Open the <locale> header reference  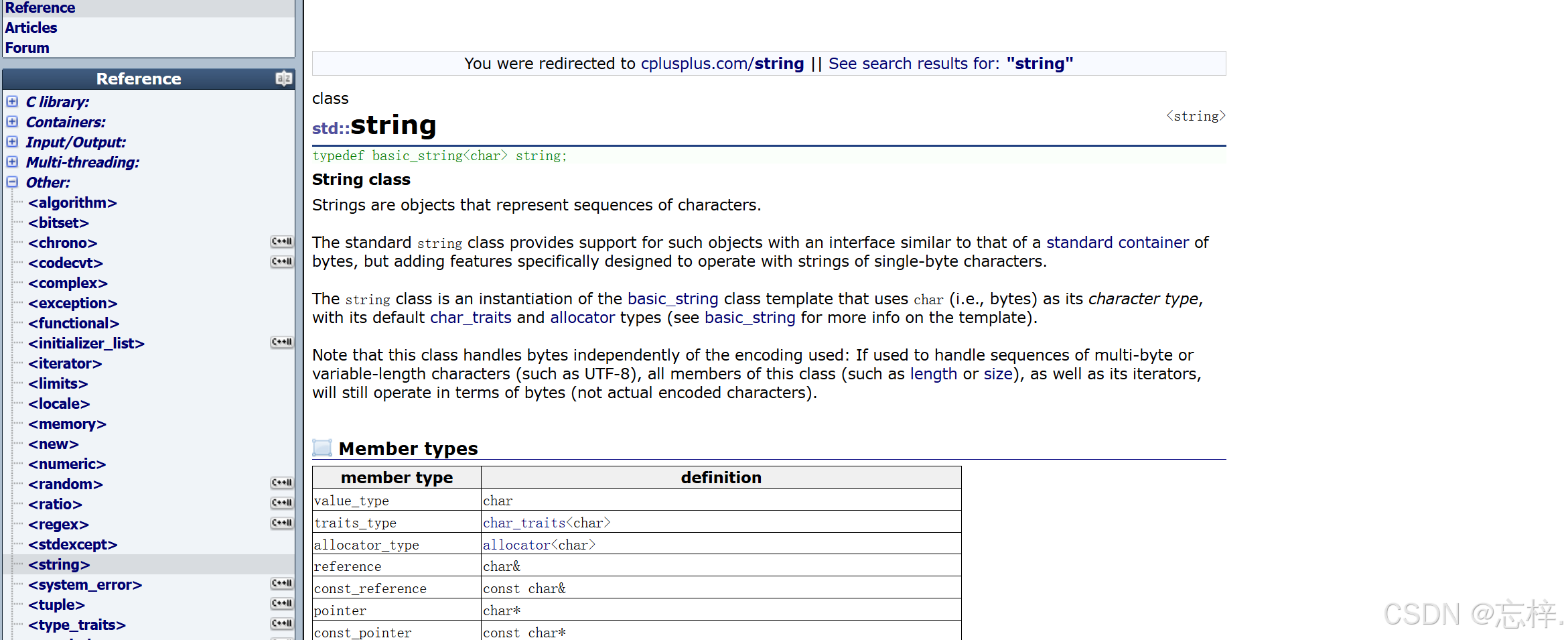tap(59, 403)
